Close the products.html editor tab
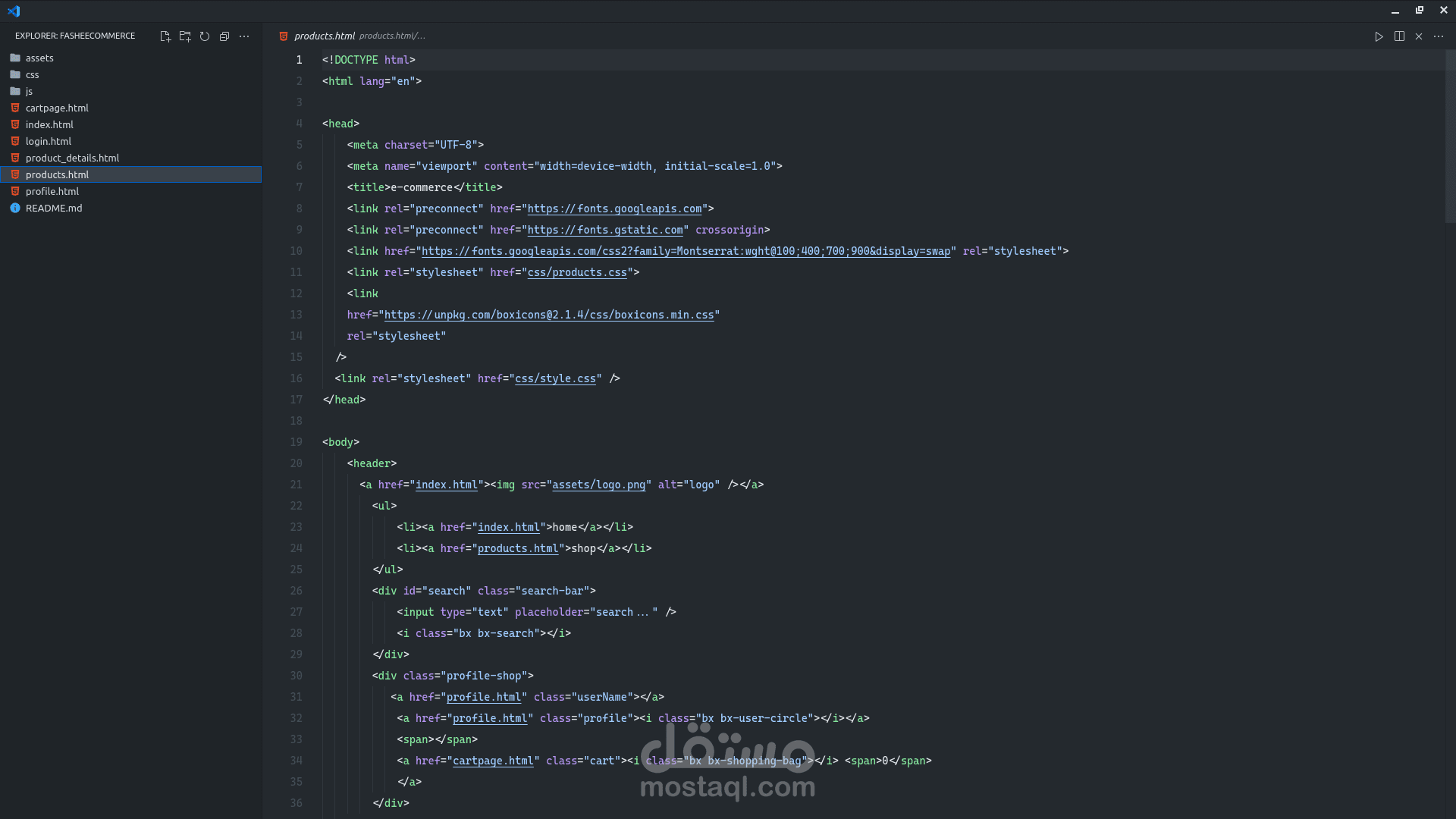 (1419, 36)
